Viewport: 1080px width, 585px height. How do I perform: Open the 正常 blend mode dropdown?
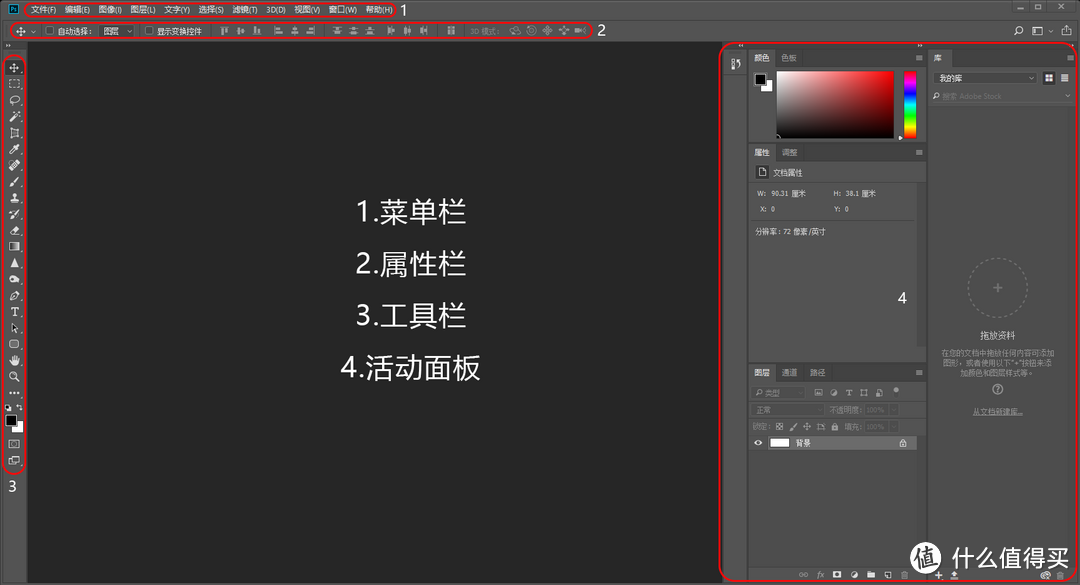[x=785, y=409]
